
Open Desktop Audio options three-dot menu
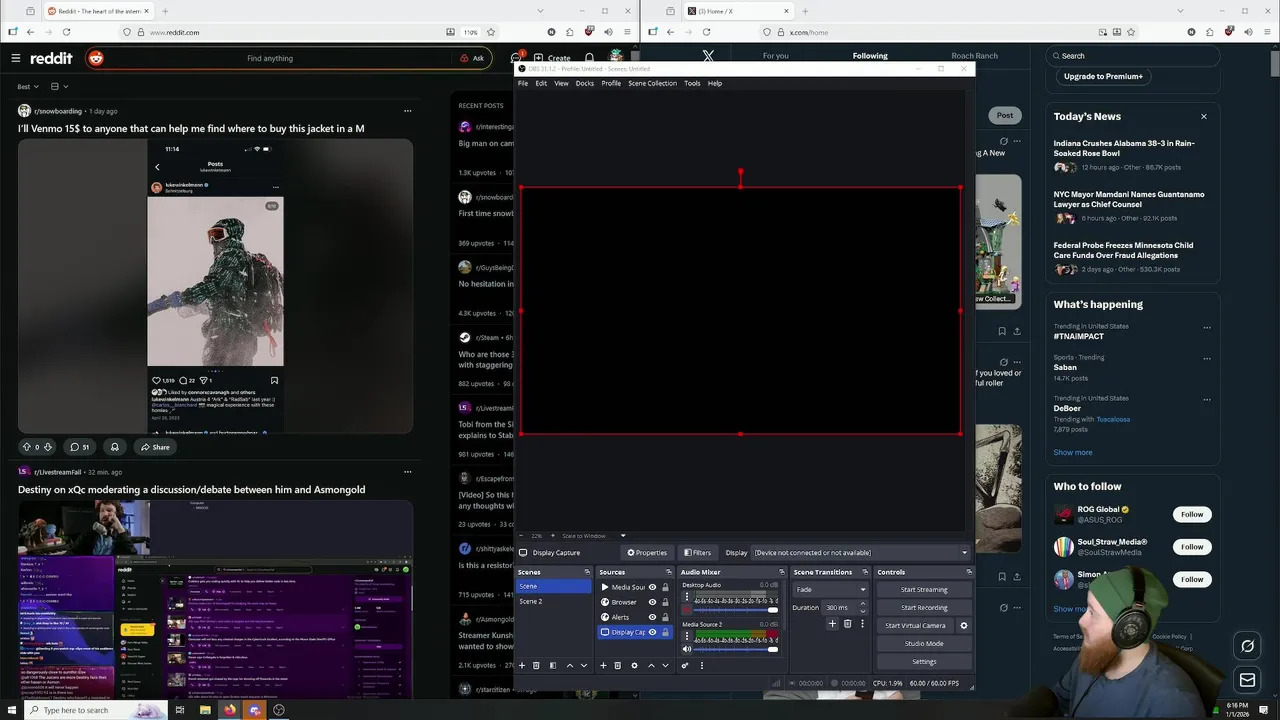(x=686, y=597)
